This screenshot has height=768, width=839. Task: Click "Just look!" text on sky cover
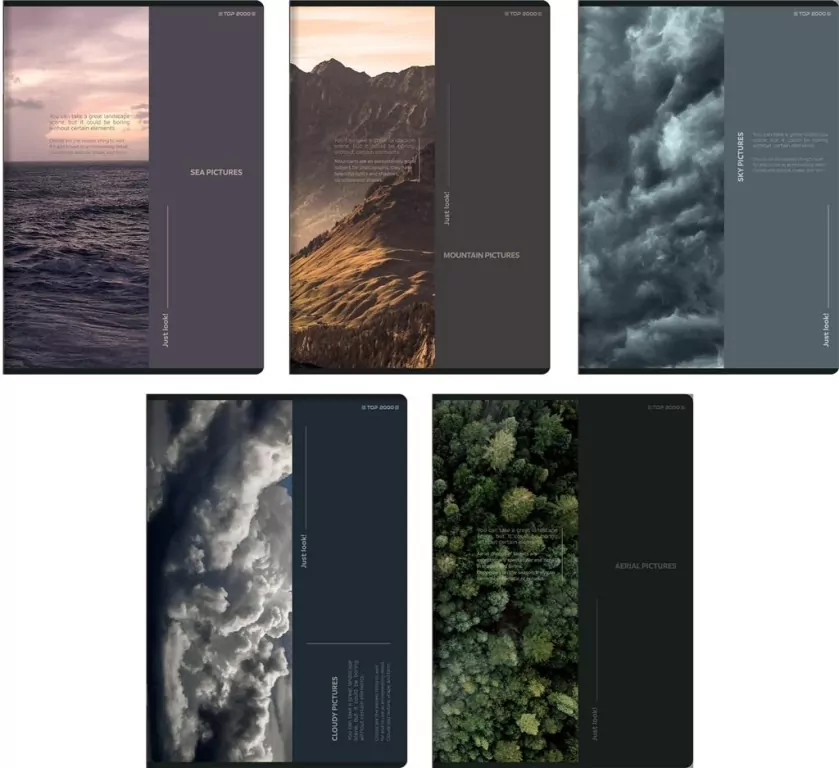click(x=826, y=330)
